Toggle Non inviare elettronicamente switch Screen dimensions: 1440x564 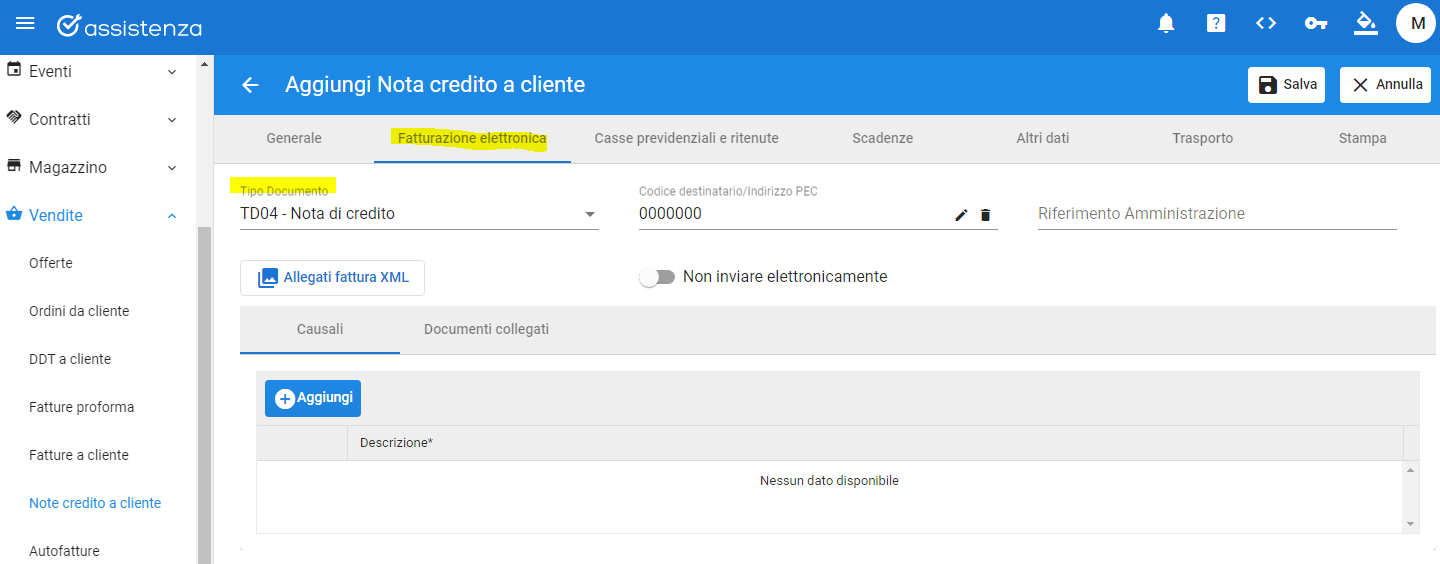tap(657, 277)
